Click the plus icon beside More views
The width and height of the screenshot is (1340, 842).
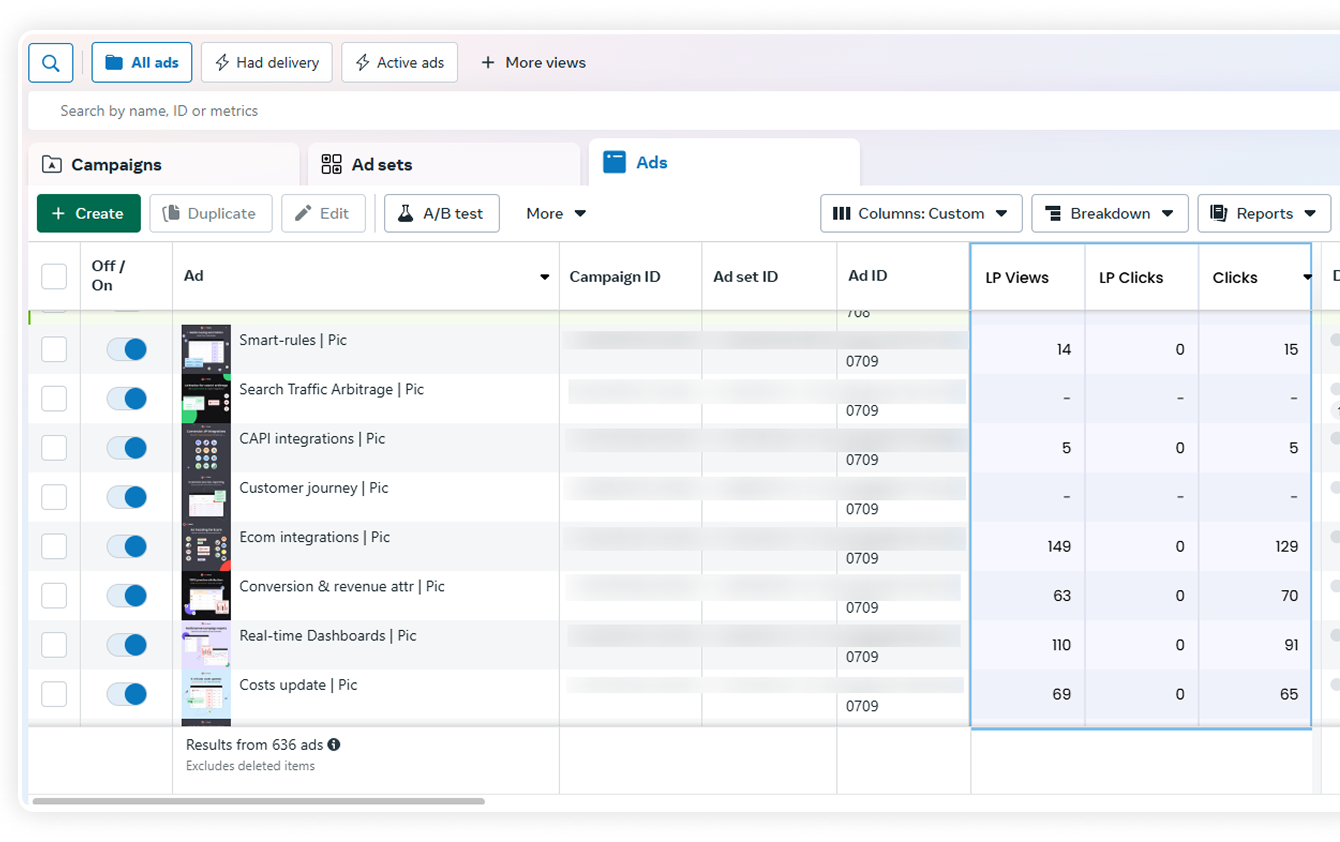click(488, 63)
